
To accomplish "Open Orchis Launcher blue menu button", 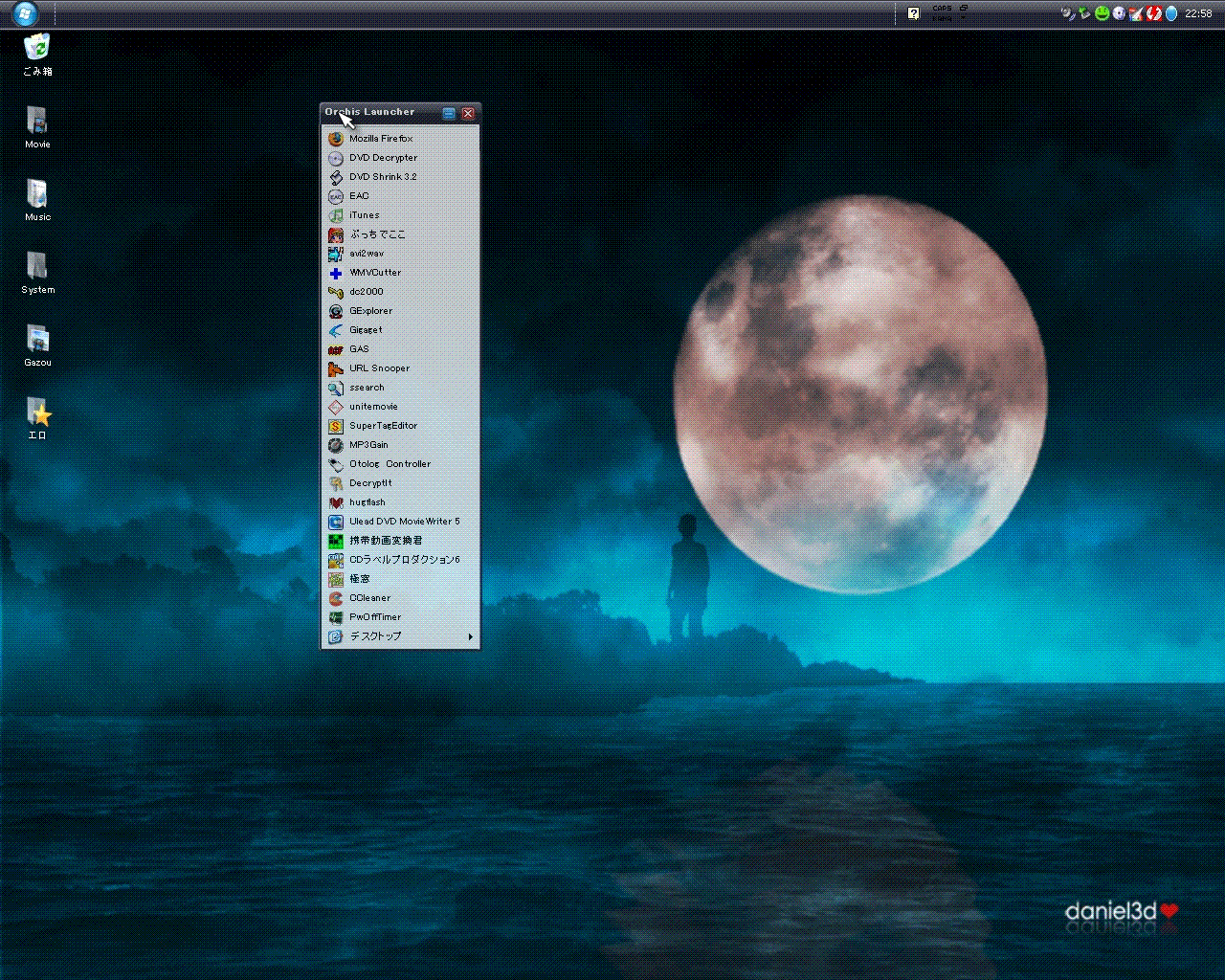I will point(449,113).
